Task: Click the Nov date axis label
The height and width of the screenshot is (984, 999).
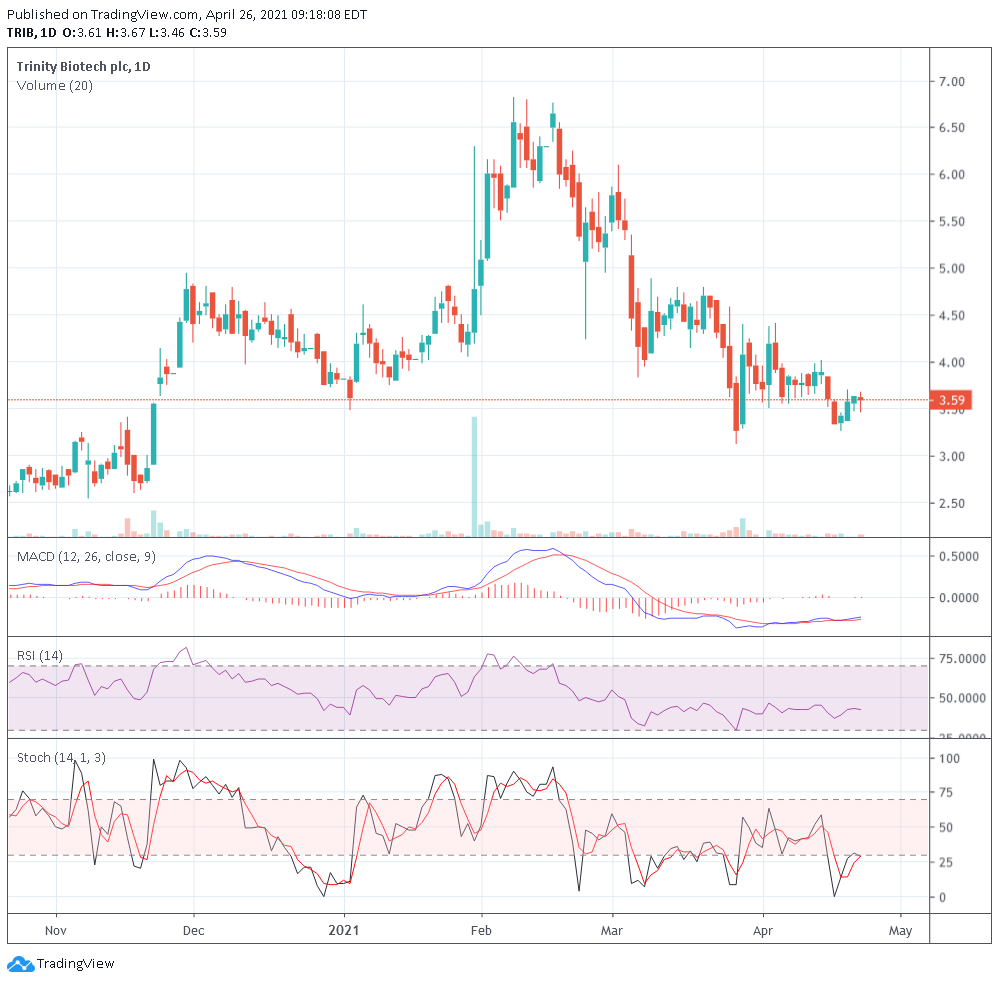Action: pyautogui.click(x=56, y=931)
